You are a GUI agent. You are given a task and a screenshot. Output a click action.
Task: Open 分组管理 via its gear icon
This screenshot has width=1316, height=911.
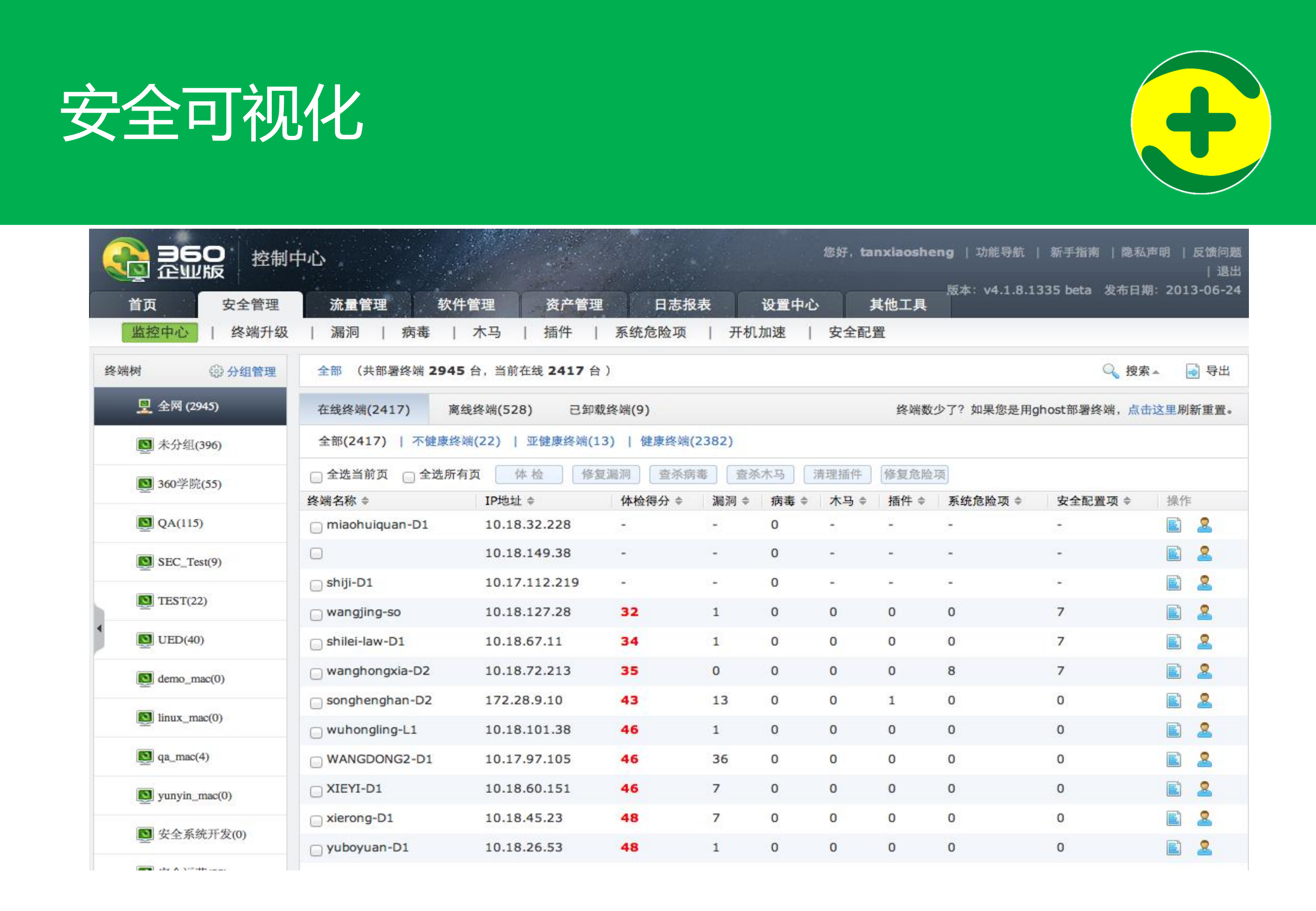216,372
